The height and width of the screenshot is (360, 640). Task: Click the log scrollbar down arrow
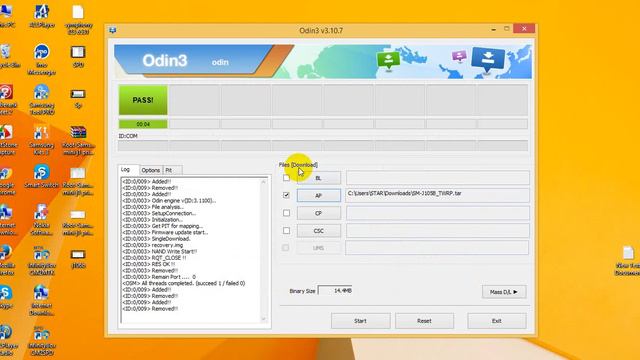pos(263,319)
